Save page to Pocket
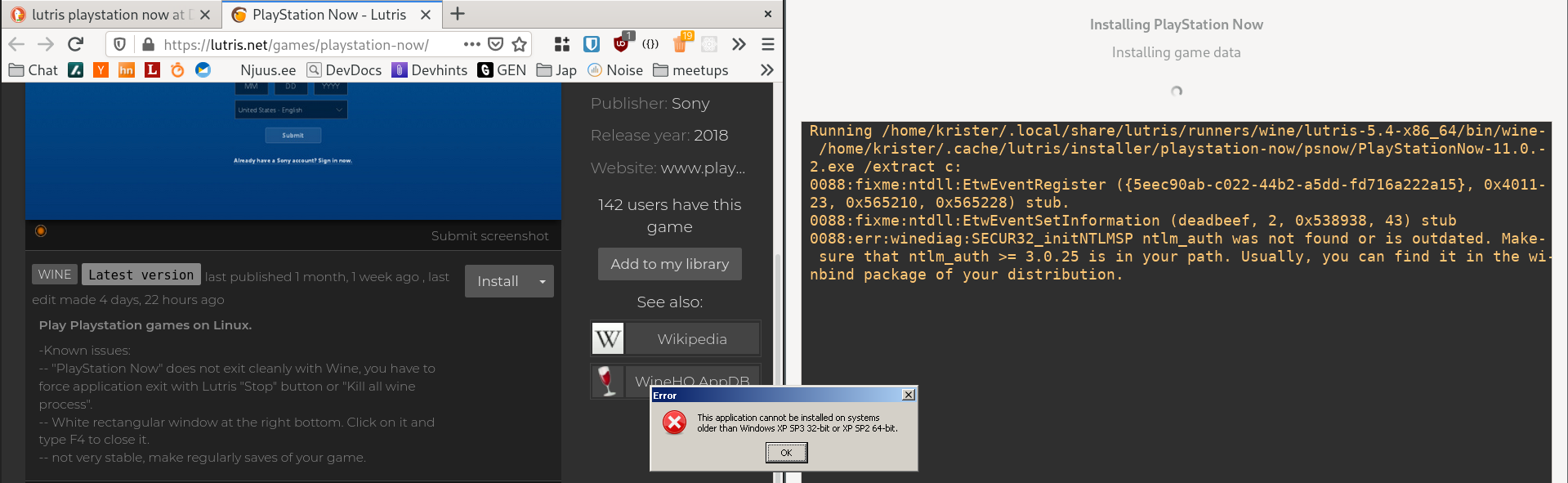1568x483 pixels. [495, 44]
